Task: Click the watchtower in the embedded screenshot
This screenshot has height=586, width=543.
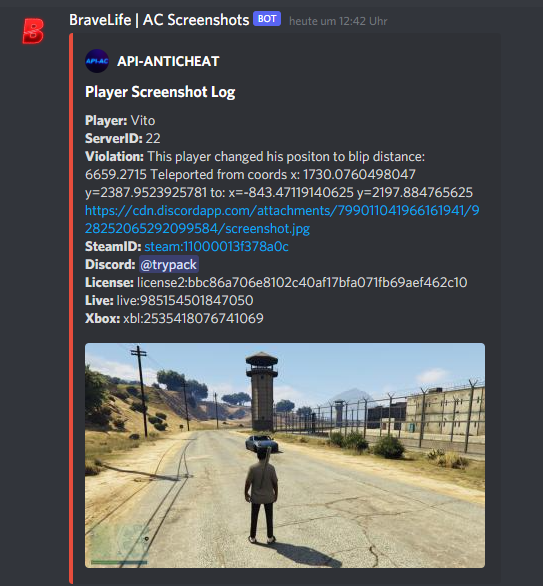Action: click(262, 391)
